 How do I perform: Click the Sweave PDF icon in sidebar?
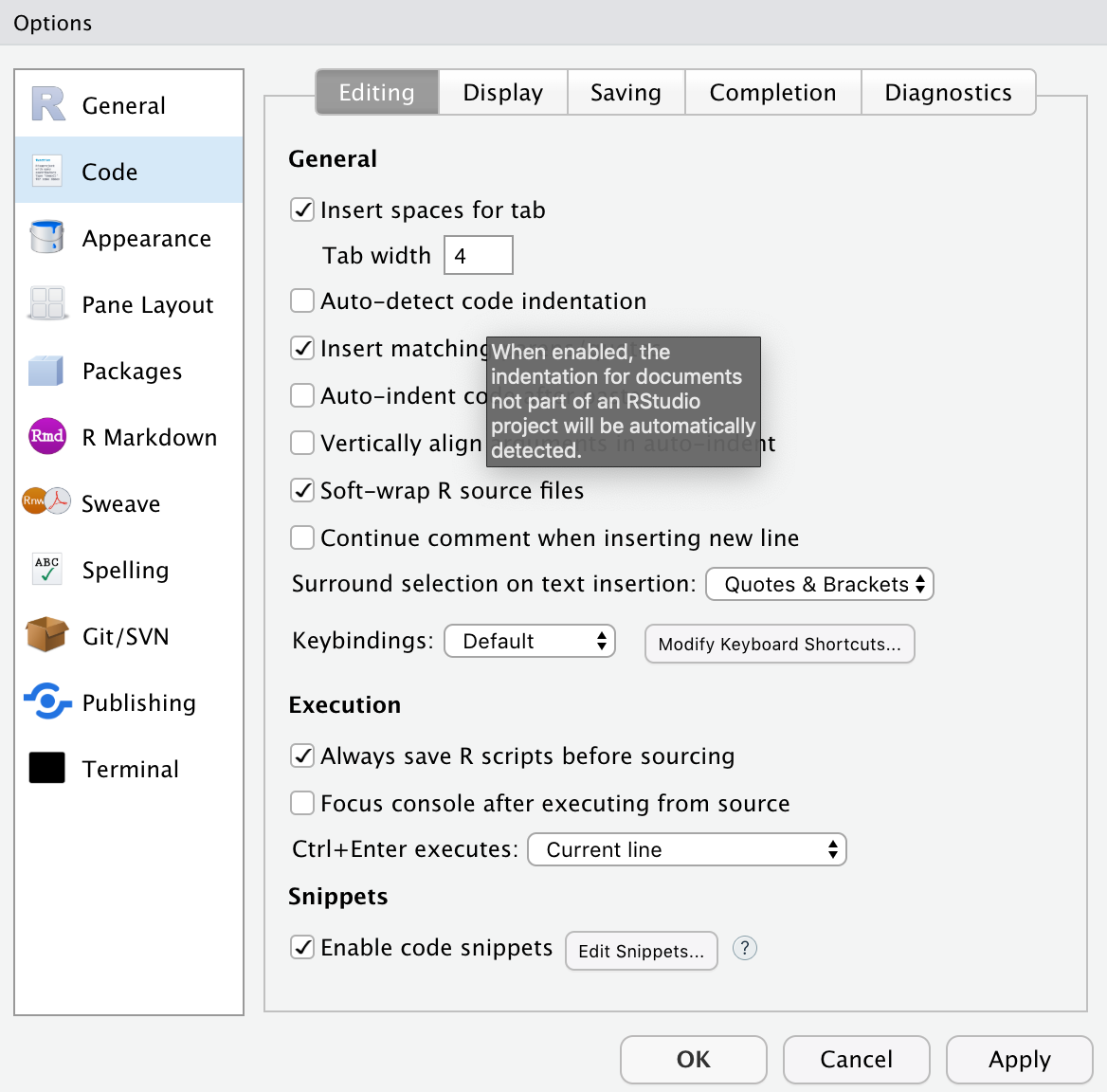pos(46,503)
